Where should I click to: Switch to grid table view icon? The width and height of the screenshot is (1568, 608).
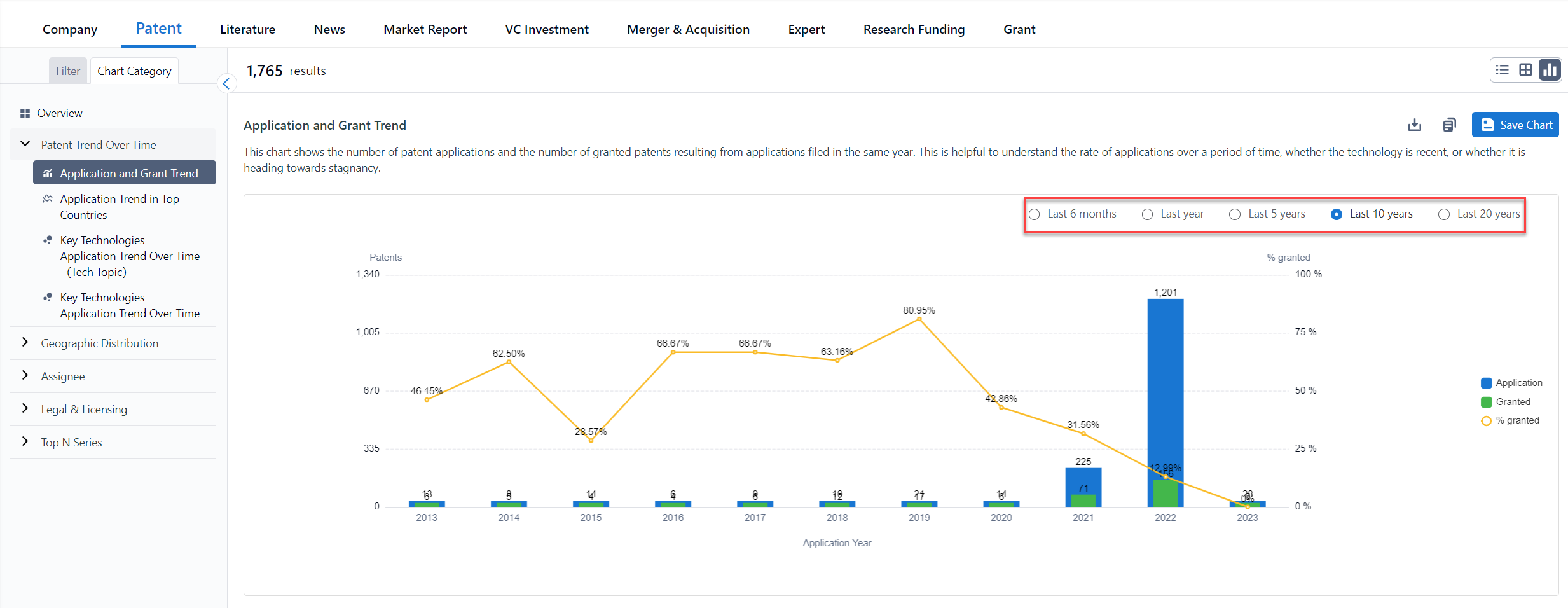(x=1525, y=70)
